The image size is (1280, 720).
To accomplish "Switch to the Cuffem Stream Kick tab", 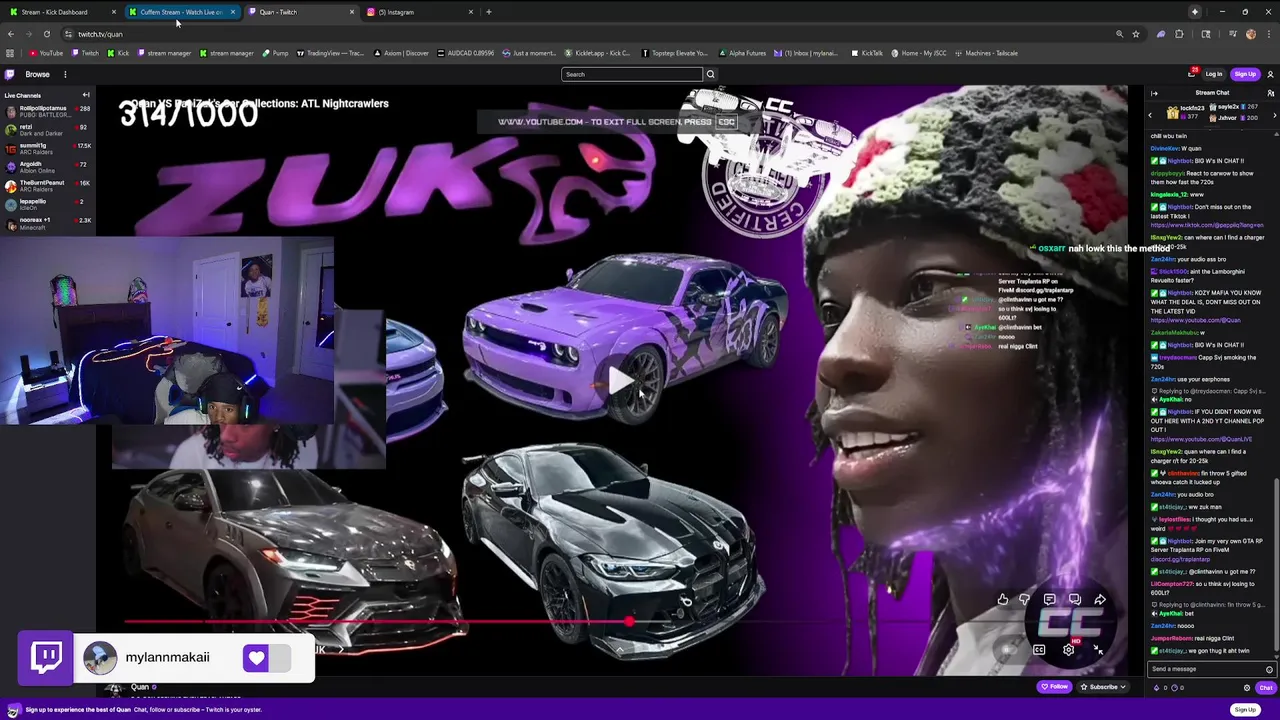I will [x=180, y=12].
